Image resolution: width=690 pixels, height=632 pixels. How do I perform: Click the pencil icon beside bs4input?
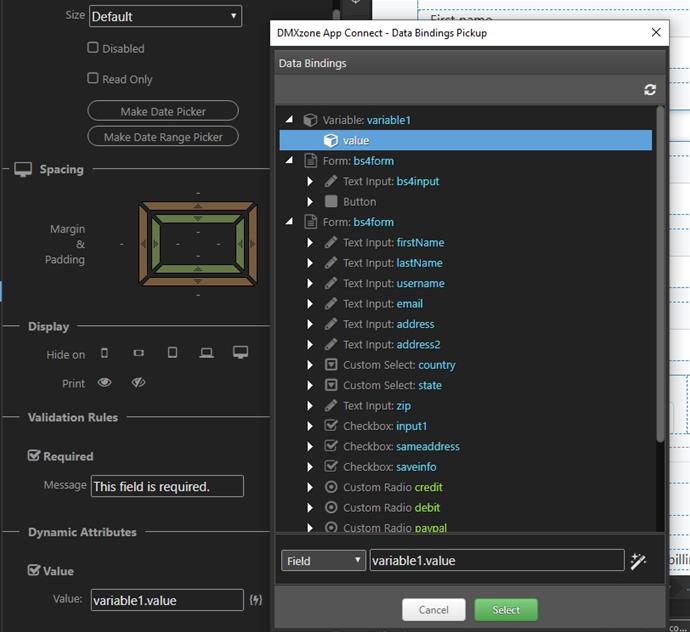(x=330, y=181)
